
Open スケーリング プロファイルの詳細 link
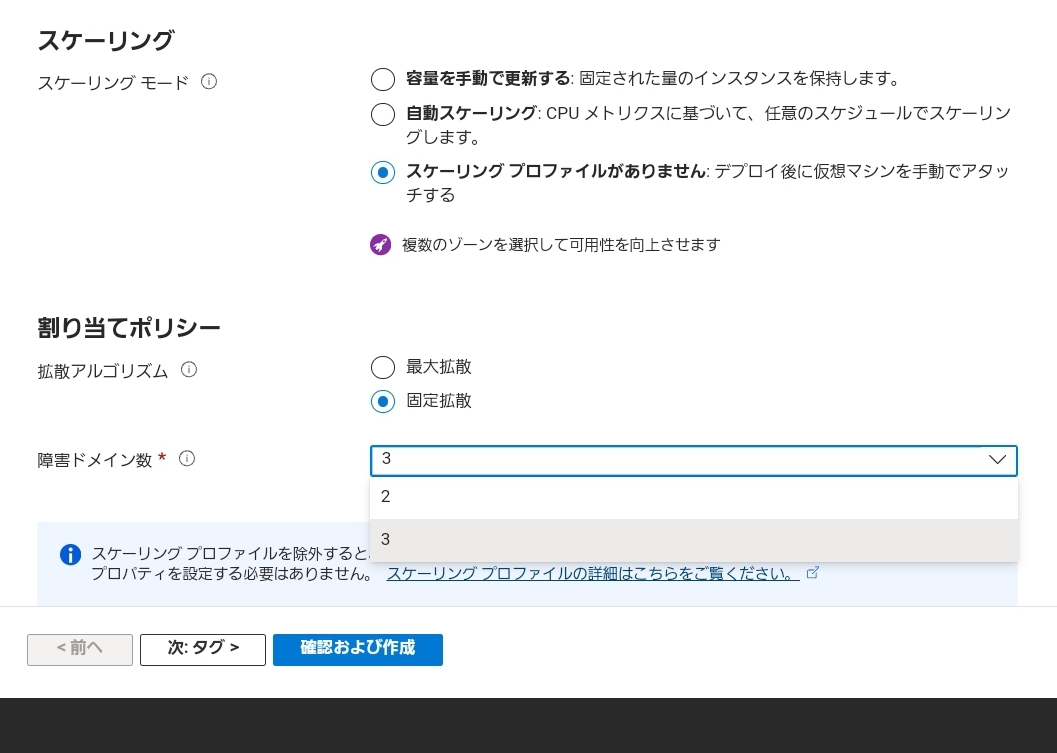(592, 574)
